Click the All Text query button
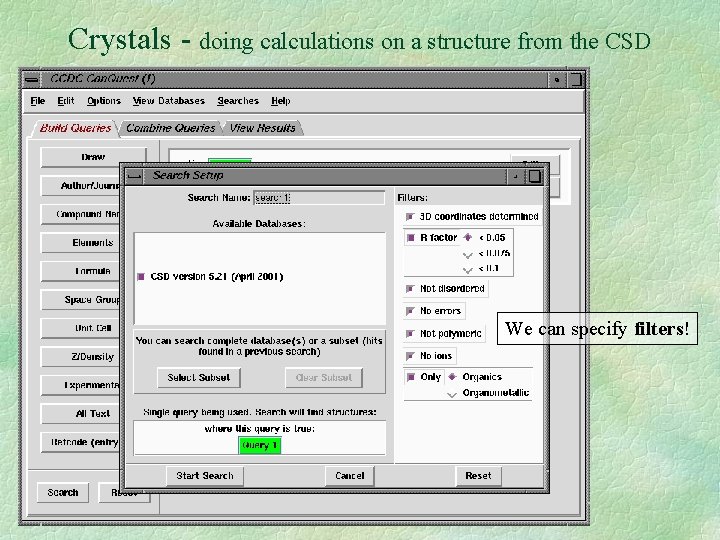This screenshot has width=720, height=540. click(x=80, y=414)
